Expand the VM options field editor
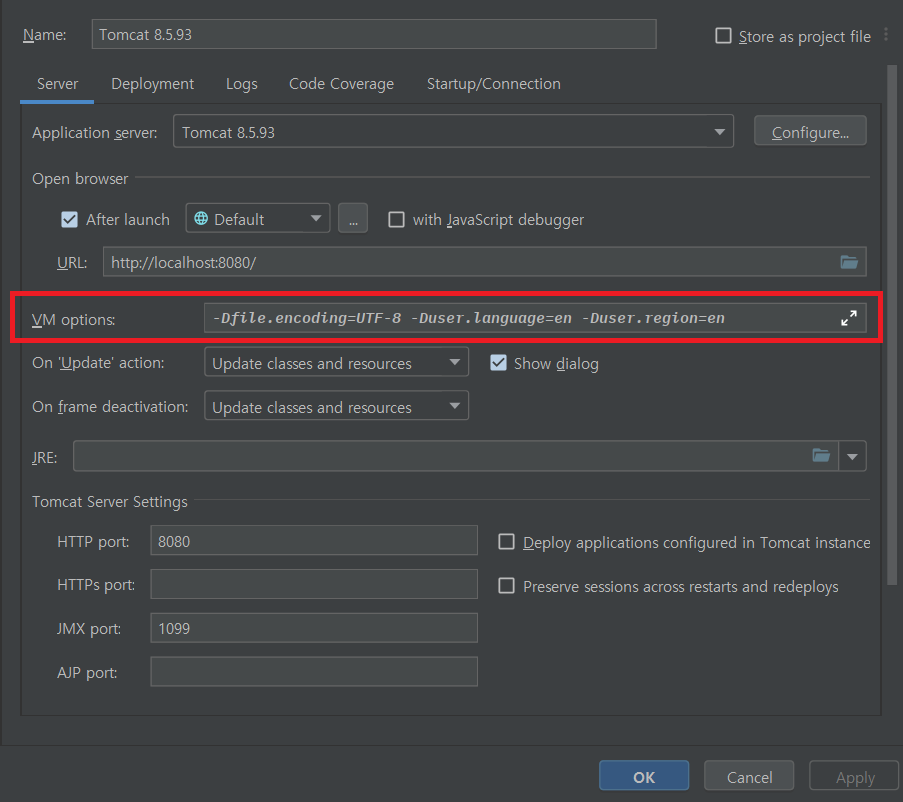The image size is (903, 802). click(x=849, y=318)
